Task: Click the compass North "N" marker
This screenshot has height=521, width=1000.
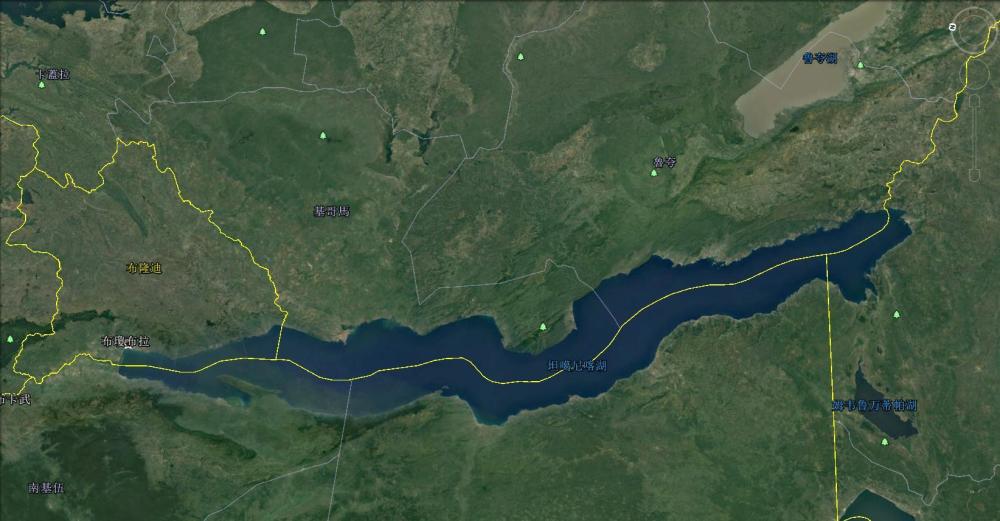Action: 952,27
